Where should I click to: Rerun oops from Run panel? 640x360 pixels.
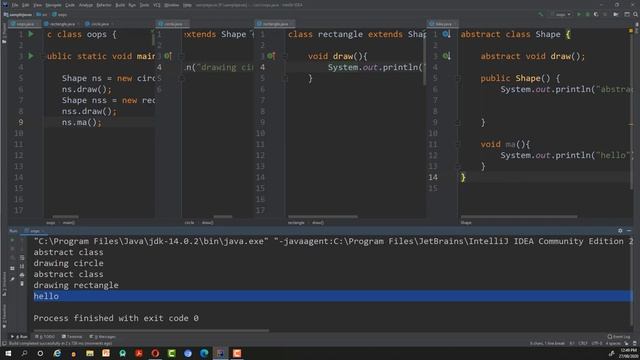coord(12,240)
